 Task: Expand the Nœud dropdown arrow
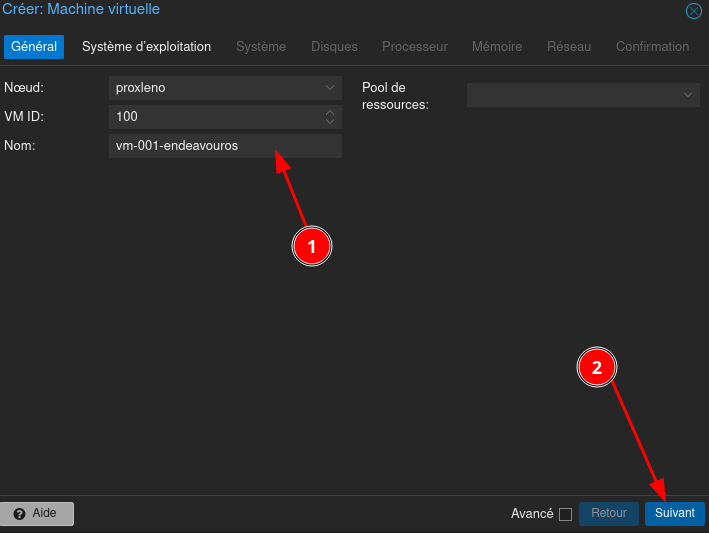[330, 88]
